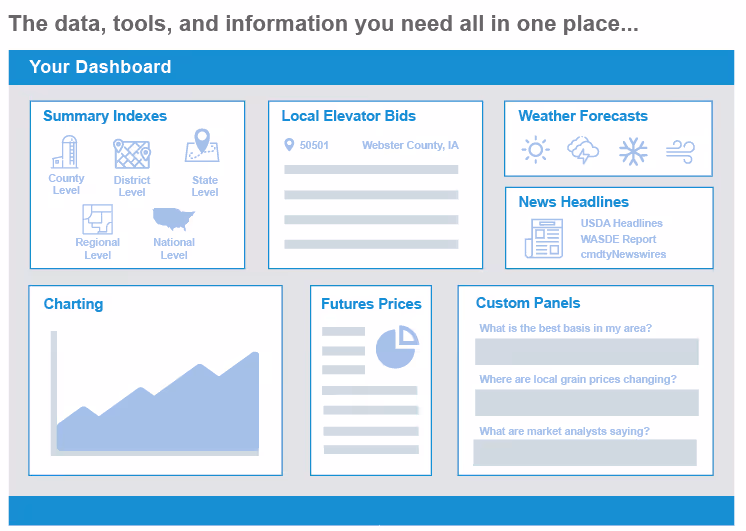The height and width of the screenshot is (531, 746).
Task: Click 'What is the best basis in my area?'
Action: coord(565,328)
